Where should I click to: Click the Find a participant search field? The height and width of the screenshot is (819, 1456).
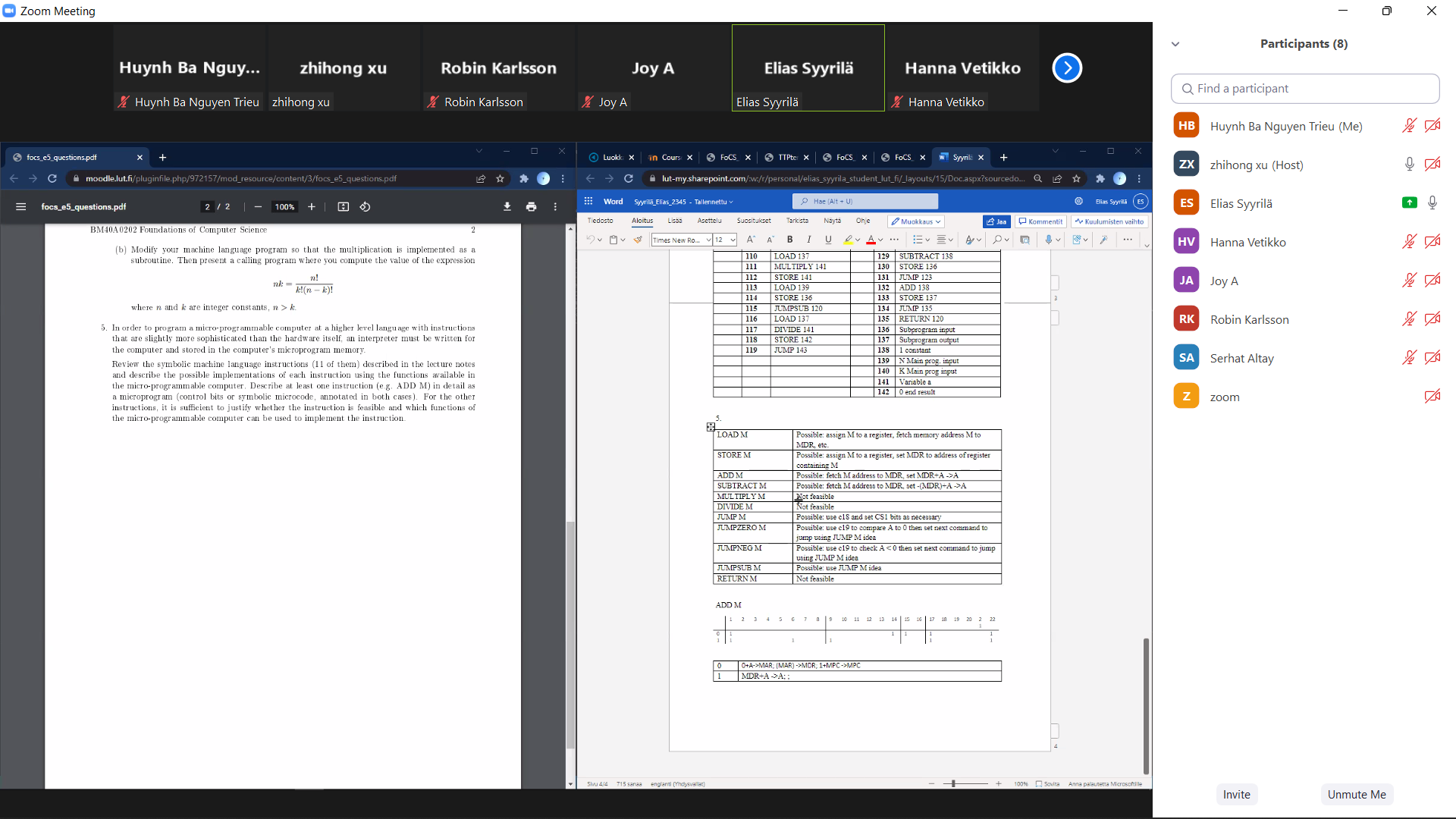(x=1304, y=89)
